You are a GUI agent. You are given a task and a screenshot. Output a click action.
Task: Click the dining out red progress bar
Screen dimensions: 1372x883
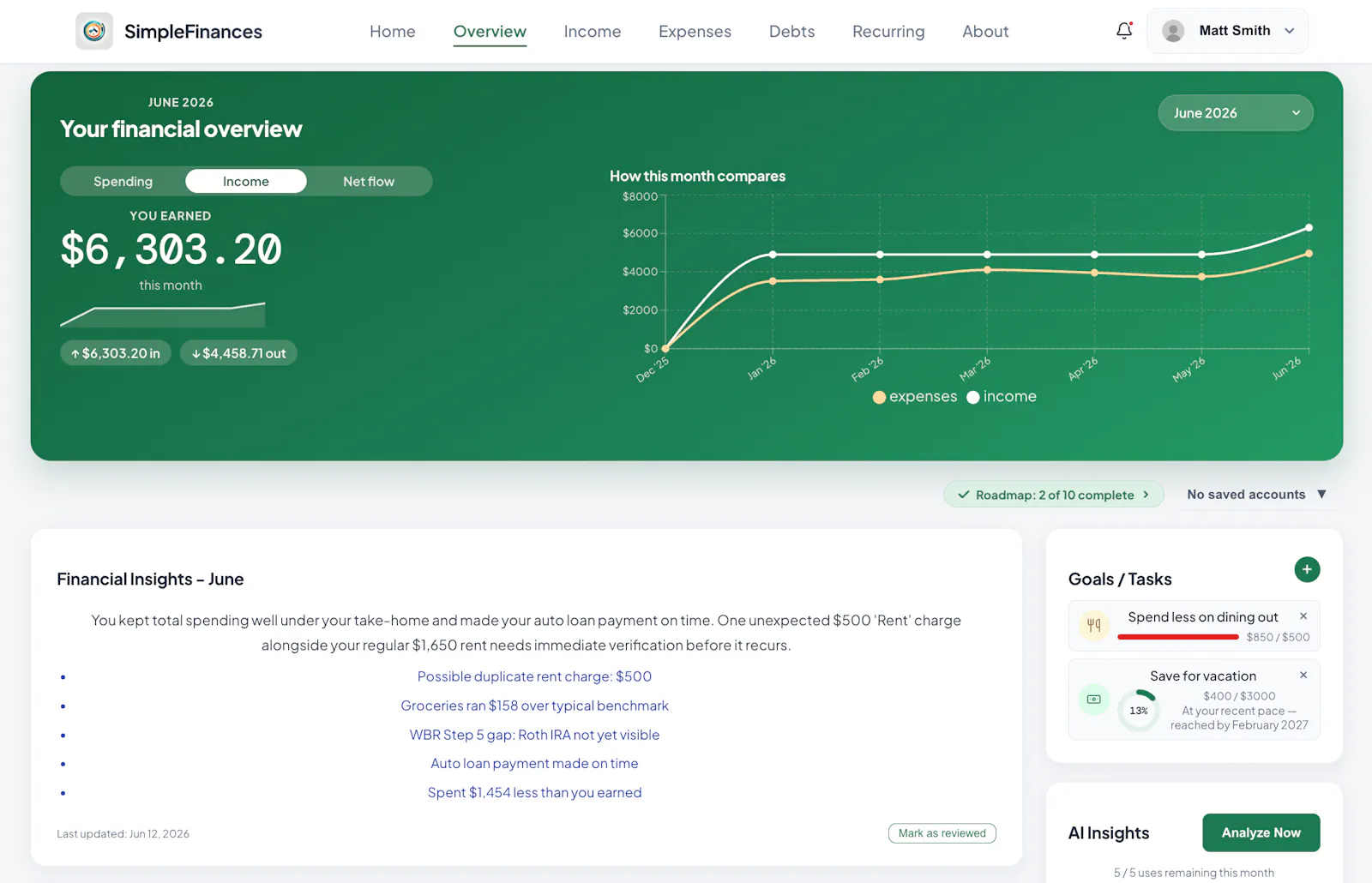[x=1178, y=637]
